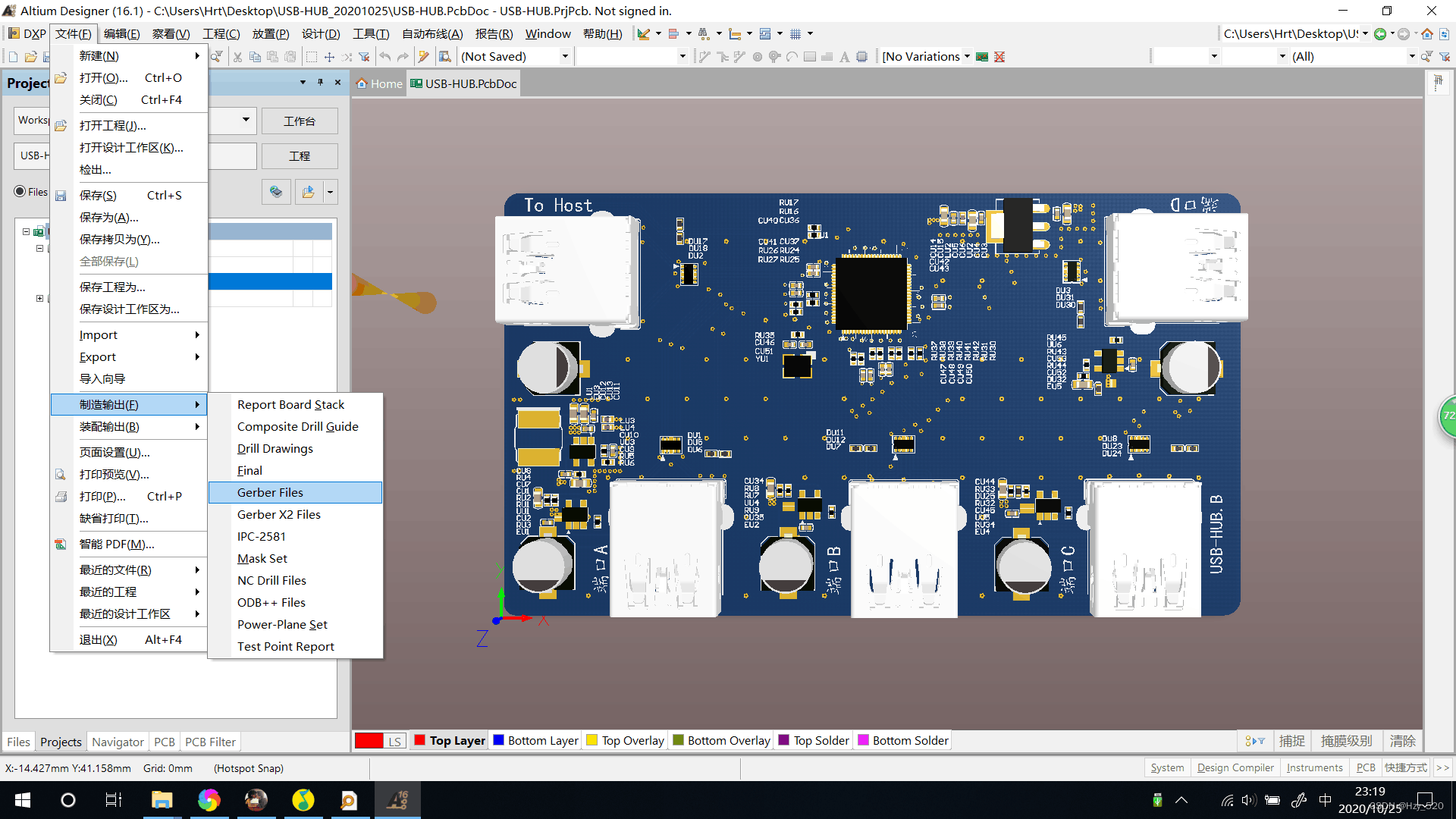Select the place string text tool

(844, 57)
